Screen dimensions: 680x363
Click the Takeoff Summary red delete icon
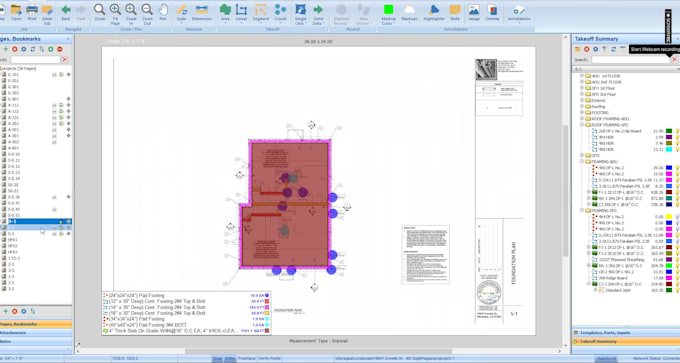(x=586, y=49)
